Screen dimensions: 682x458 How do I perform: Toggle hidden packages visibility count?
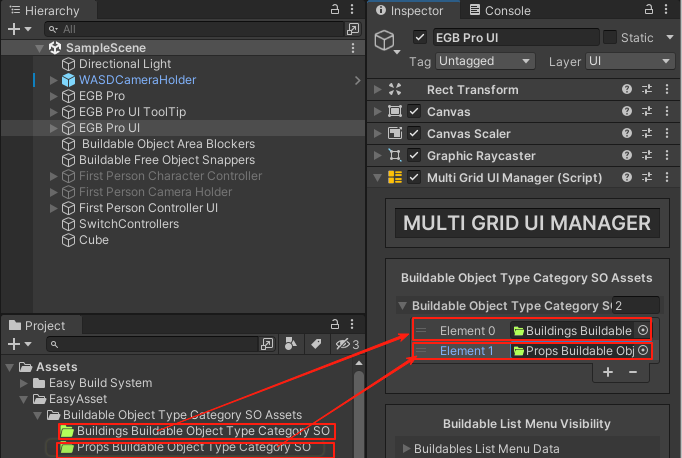[347, 344]
